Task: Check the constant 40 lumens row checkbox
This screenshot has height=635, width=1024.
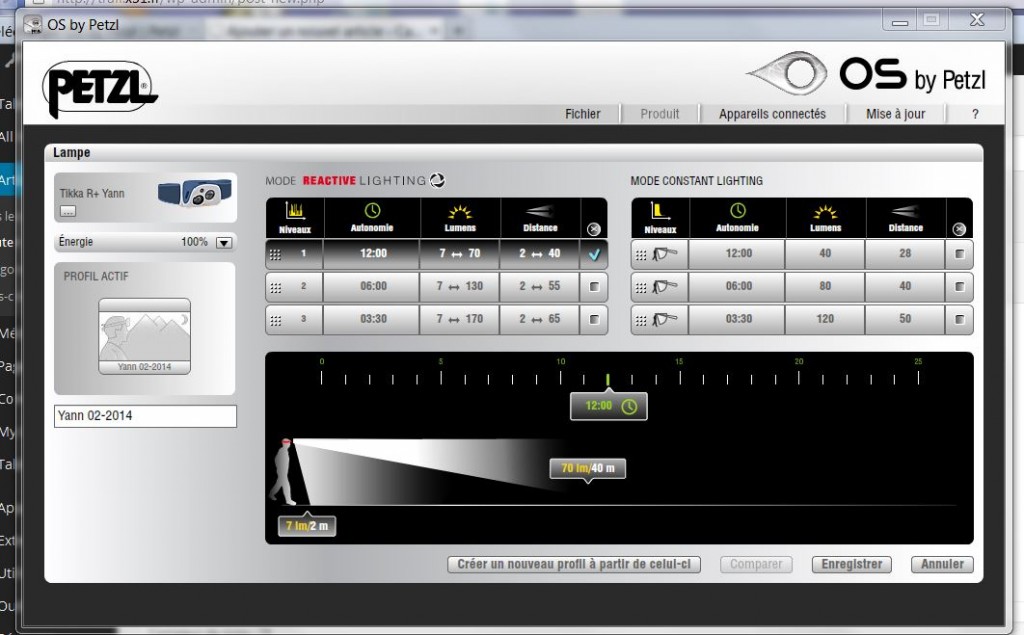Action: pos(959,254)
